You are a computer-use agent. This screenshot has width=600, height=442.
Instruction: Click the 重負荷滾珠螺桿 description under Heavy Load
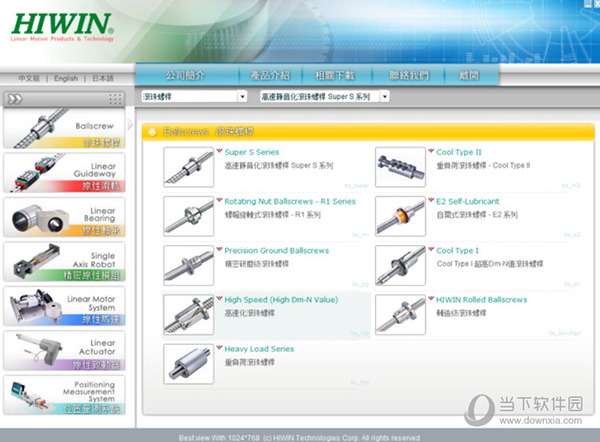click(249, 362)
